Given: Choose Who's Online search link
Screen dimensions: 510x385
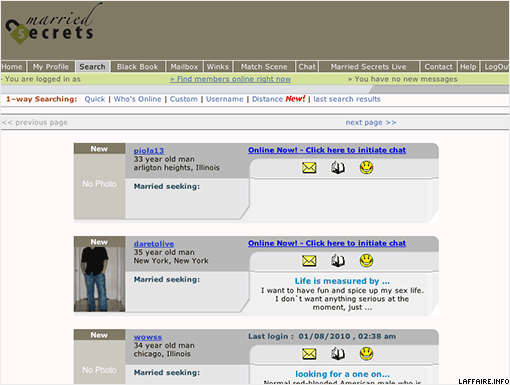Looking at the screenshot, I should pos(137,99).
